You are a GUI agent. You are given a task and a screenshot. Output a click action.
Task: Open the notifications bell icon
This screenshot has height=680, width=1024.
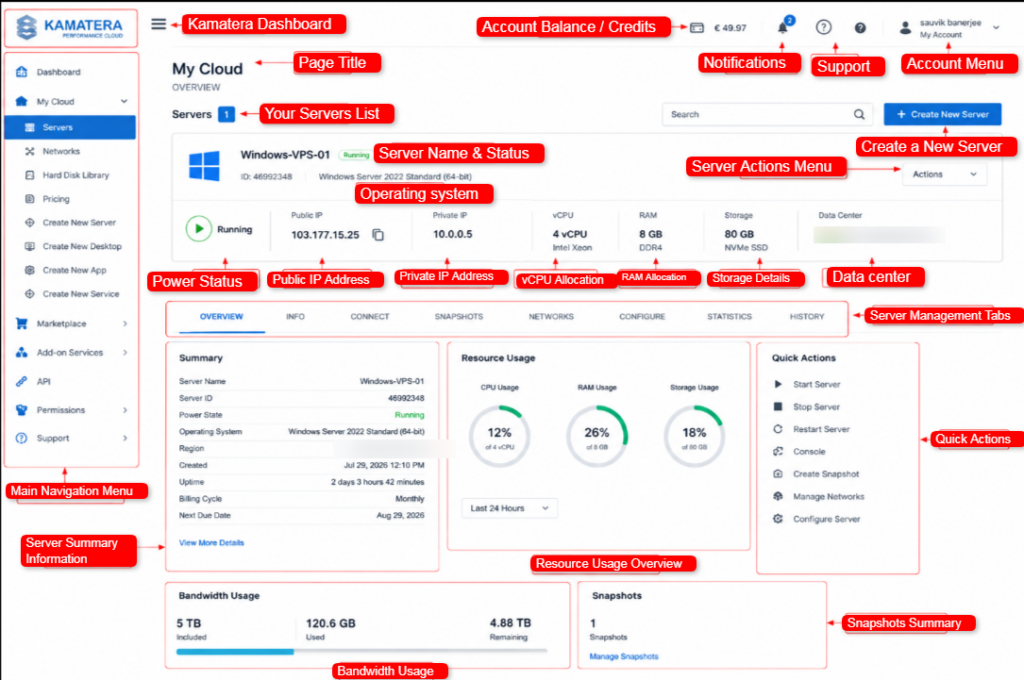pyautogui.click(x=782, y=27)
